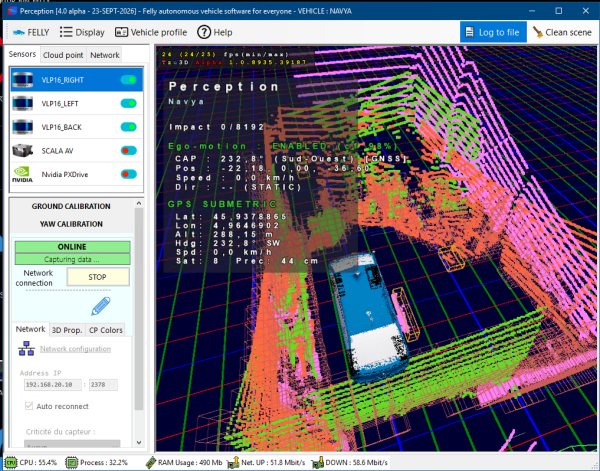
Task: Open the Display menu
Action: click(82, 33)
